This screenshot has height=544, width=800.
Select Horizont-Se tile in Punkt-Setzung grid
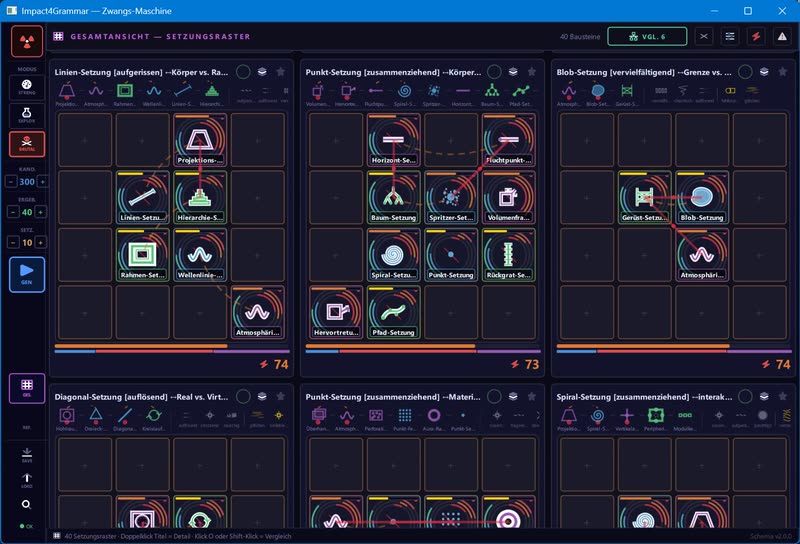[393, 140]
